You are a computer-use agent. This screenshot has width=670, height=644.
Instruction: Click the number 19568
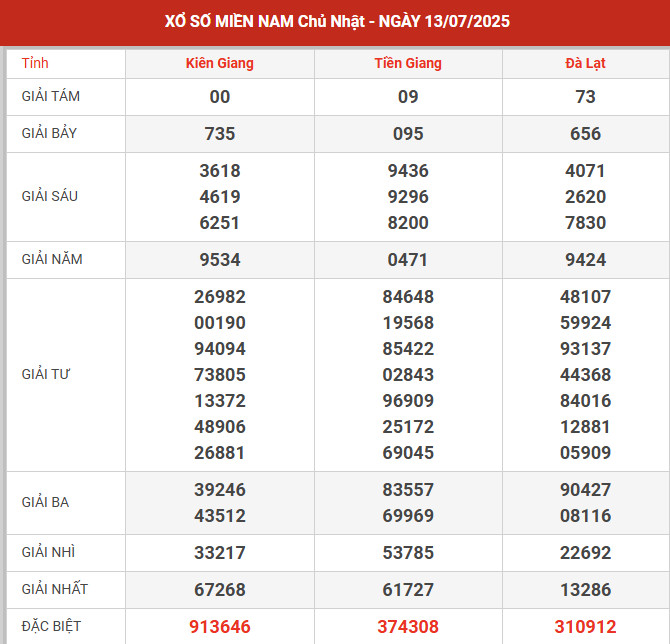pos(408,323)
